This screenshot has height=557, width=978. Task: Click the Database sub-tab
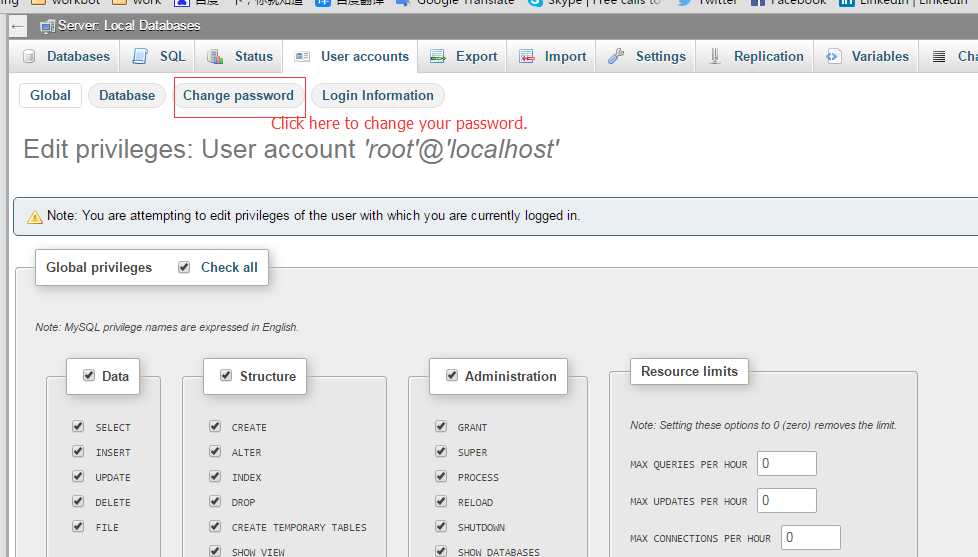[x=127, y=95]
